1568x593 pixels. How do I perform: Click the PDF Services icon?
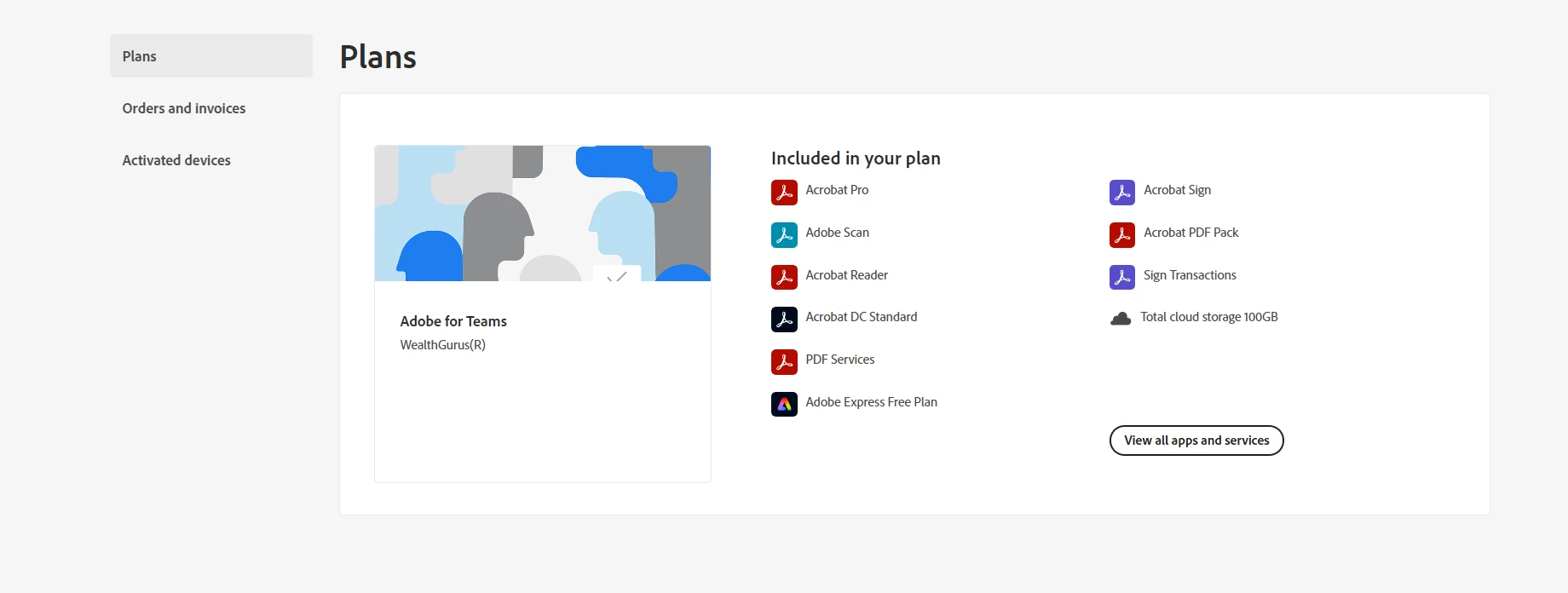coord(784,362)
